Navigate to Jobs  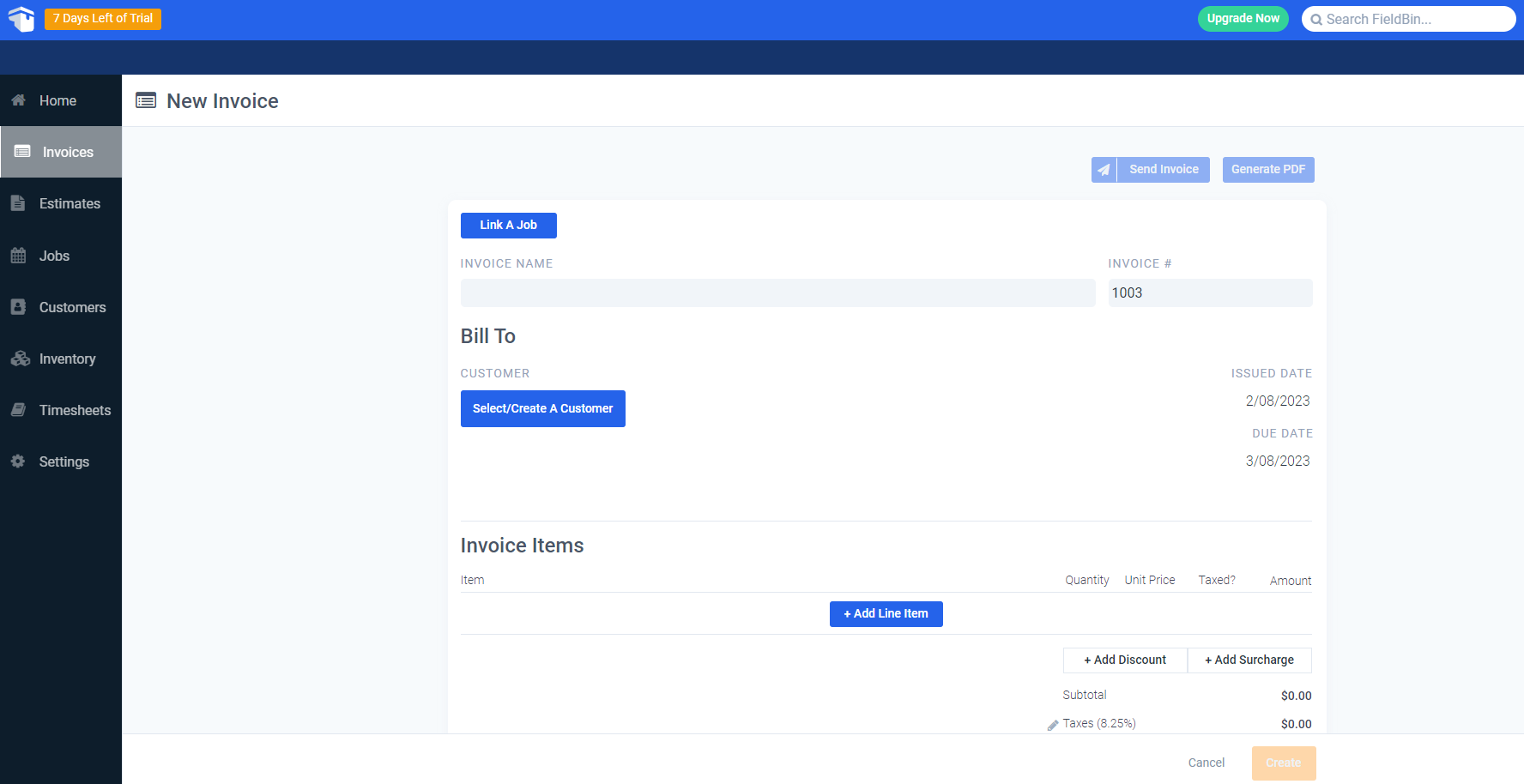61,256
